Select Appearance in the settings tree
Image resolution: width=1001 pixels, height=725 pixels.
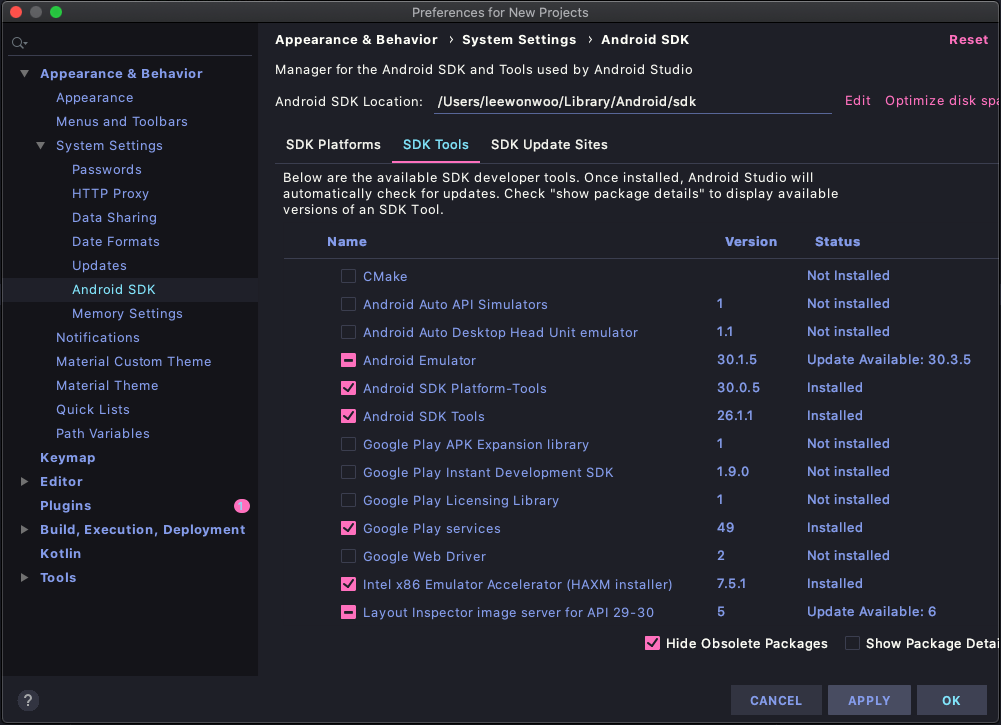[x=94, y=98]
